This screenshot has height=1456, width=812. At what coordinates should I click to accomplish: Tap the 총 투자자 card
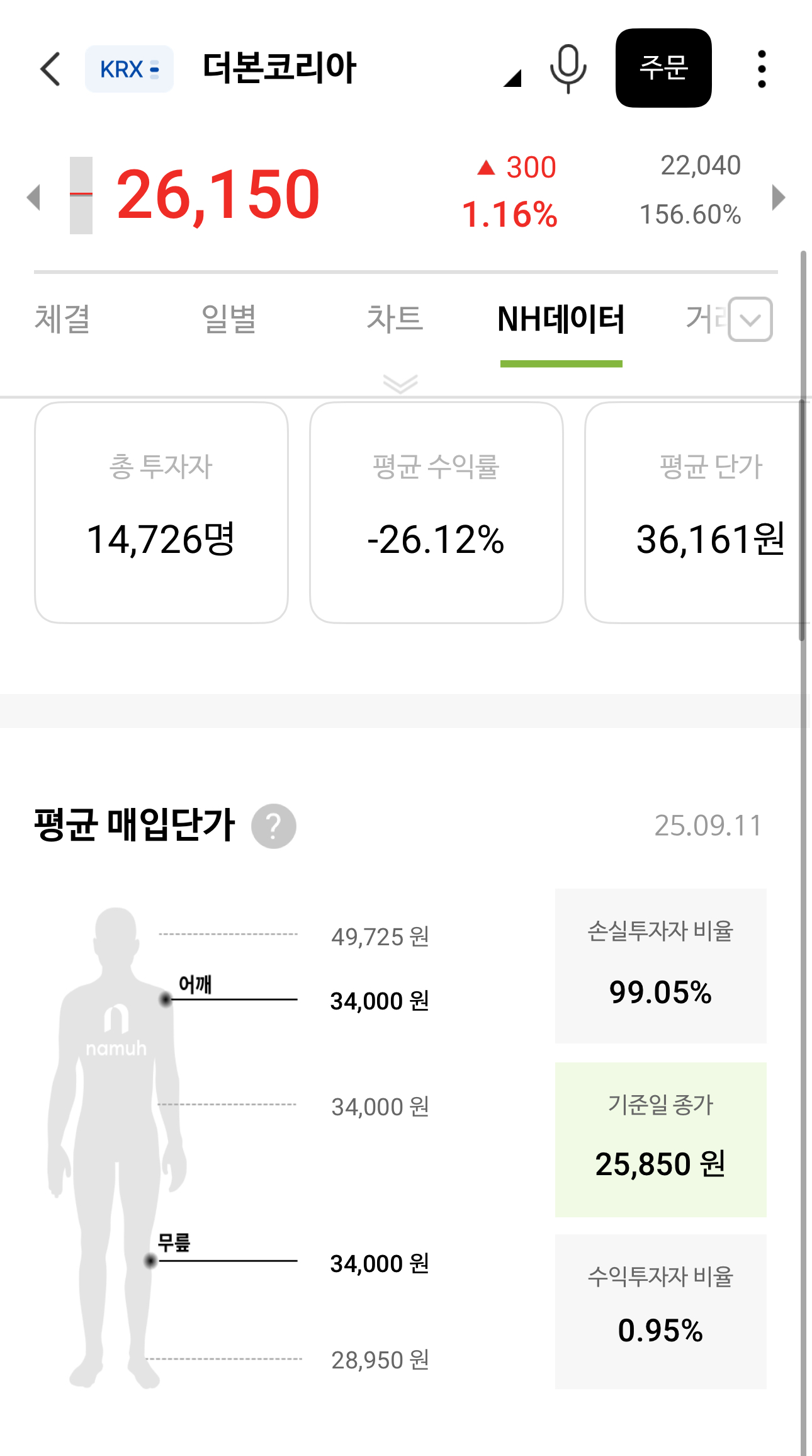[x=161, y=513]
